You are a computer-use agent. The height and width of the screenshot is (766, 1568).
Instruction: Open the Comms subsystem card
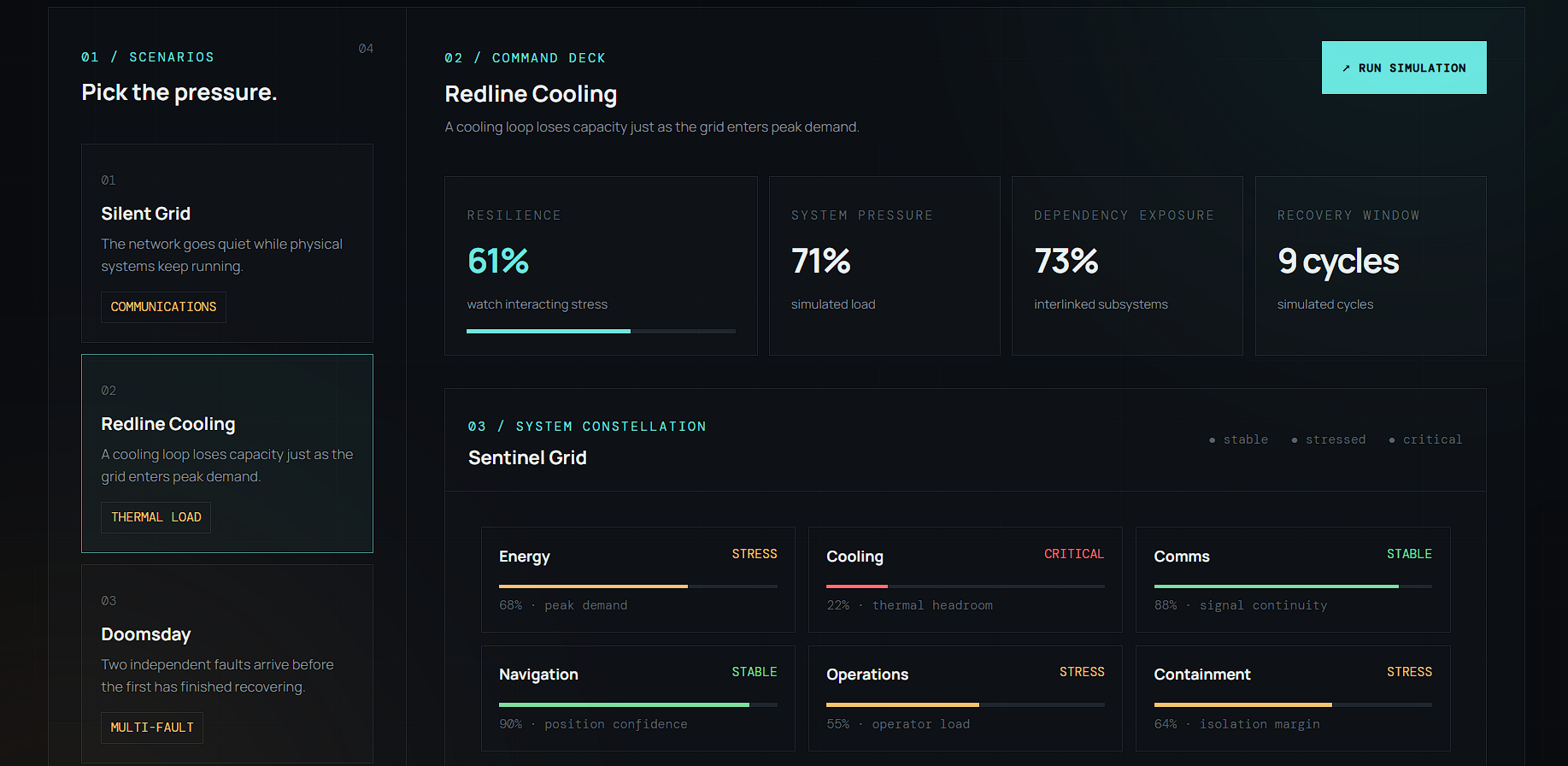pos(1293,580)
